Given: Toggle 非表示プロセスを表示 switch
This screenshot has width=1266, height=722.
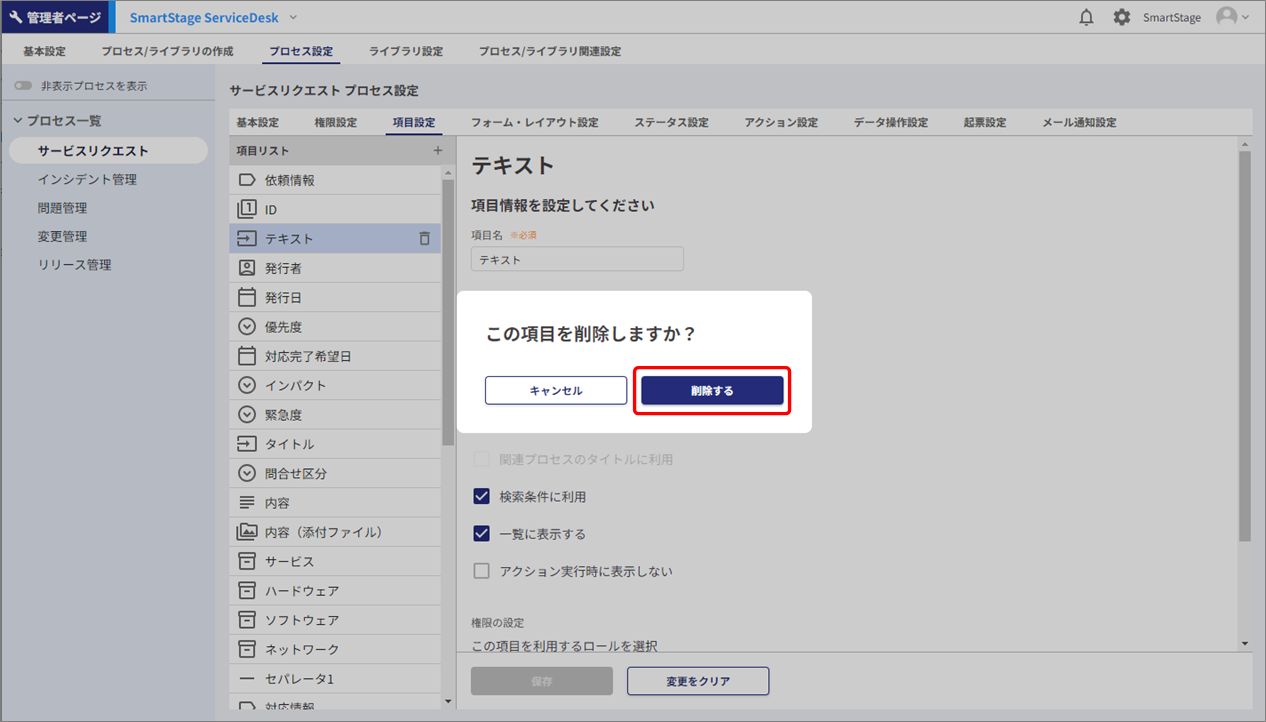Looking at the screenshot, I should point(23,86).
